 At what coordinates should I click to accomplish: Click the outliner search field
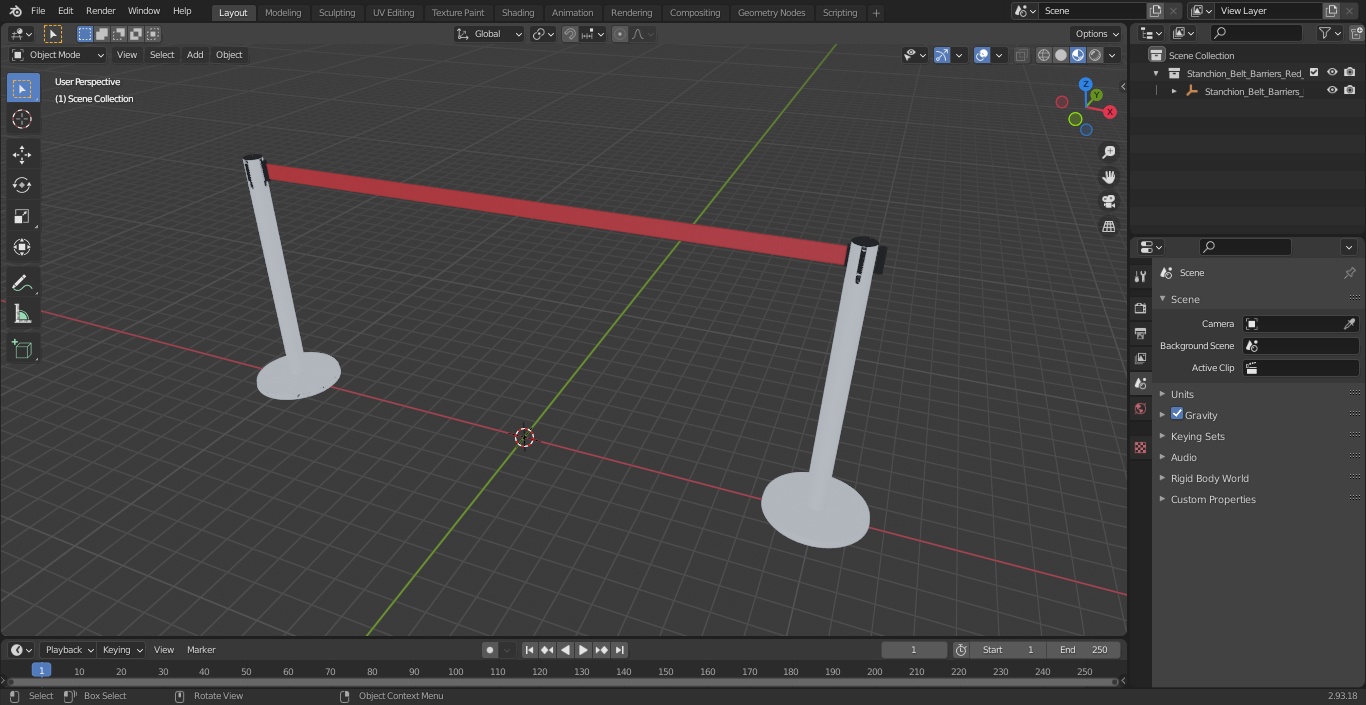click(x=1255, y=33)
